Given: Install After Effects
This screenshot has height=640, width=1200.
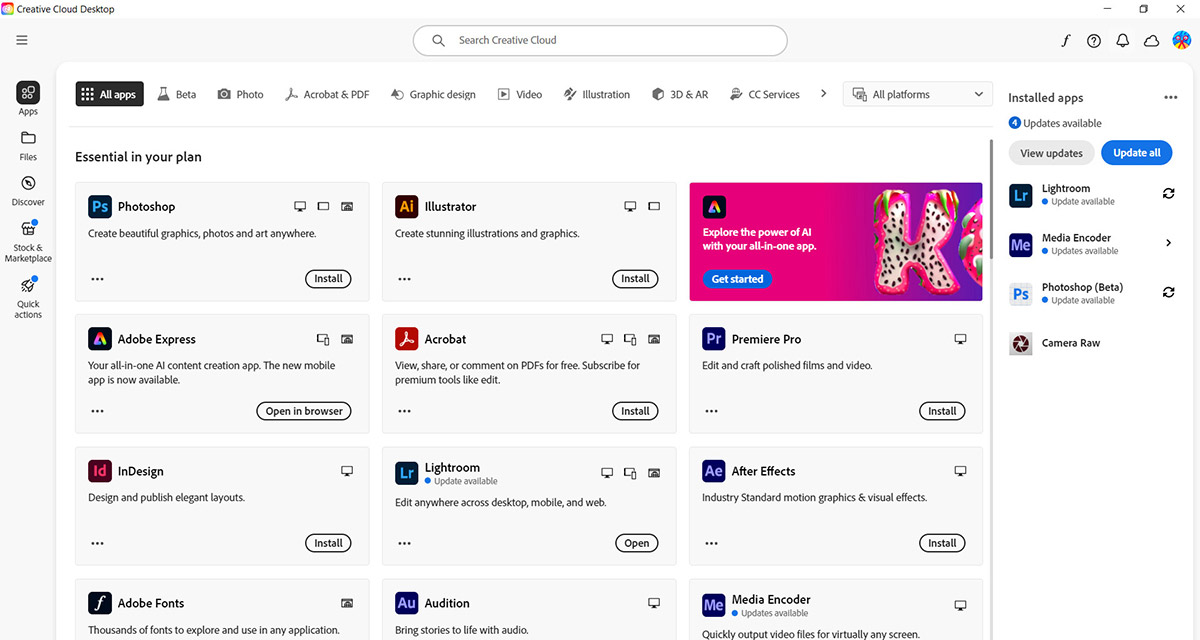Looking at the screenshot, I should [942, 543].
